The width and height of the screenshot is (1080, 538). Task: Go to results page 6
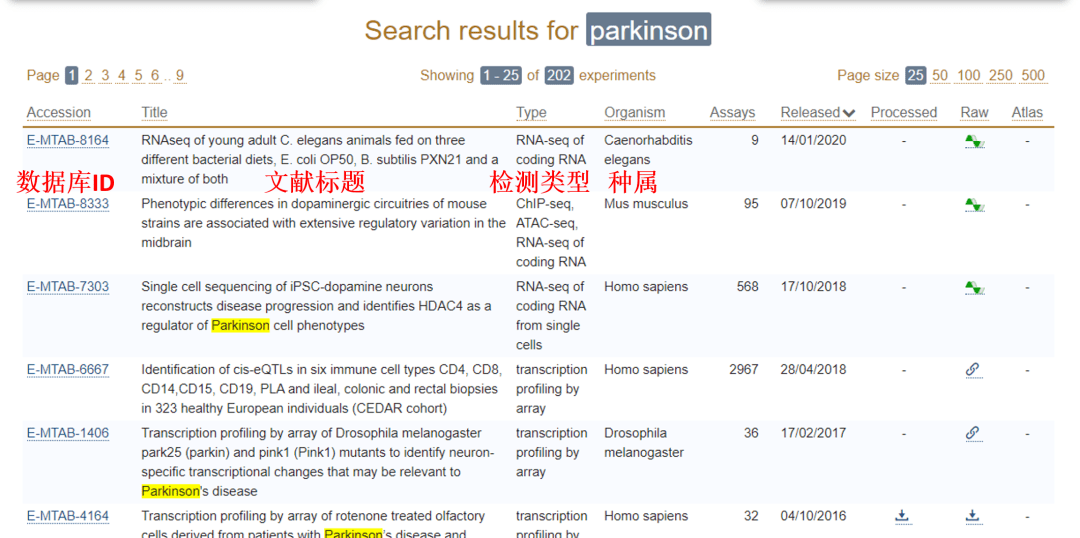[x=155, y=75]
